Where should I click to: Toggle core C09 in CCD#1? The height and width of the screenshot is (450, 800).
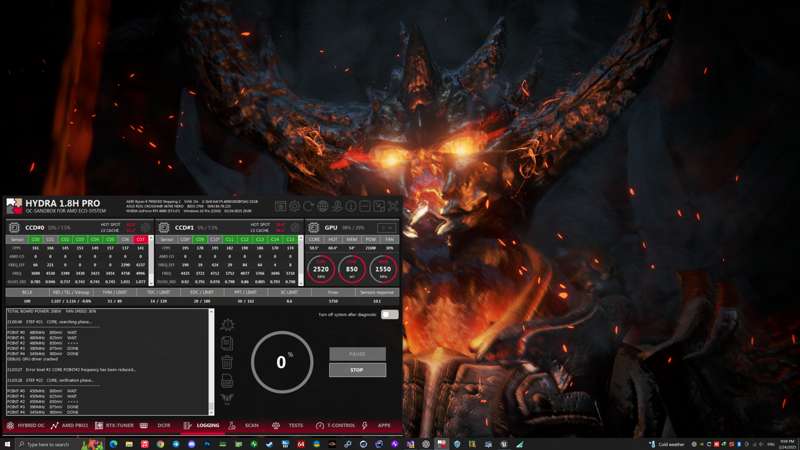tap(200, 240)
